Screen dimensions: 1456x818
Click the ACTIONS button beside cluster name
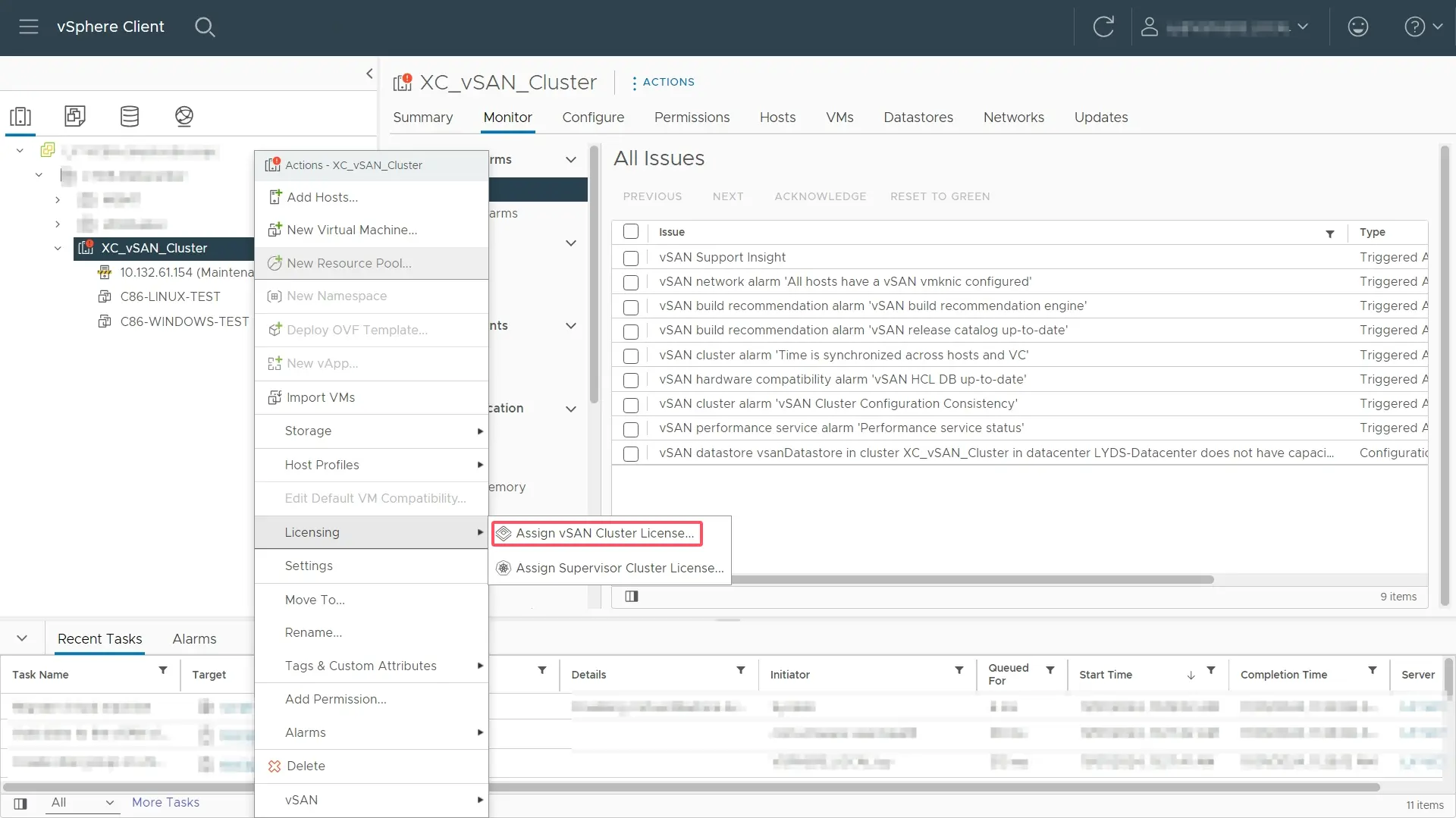663,82
